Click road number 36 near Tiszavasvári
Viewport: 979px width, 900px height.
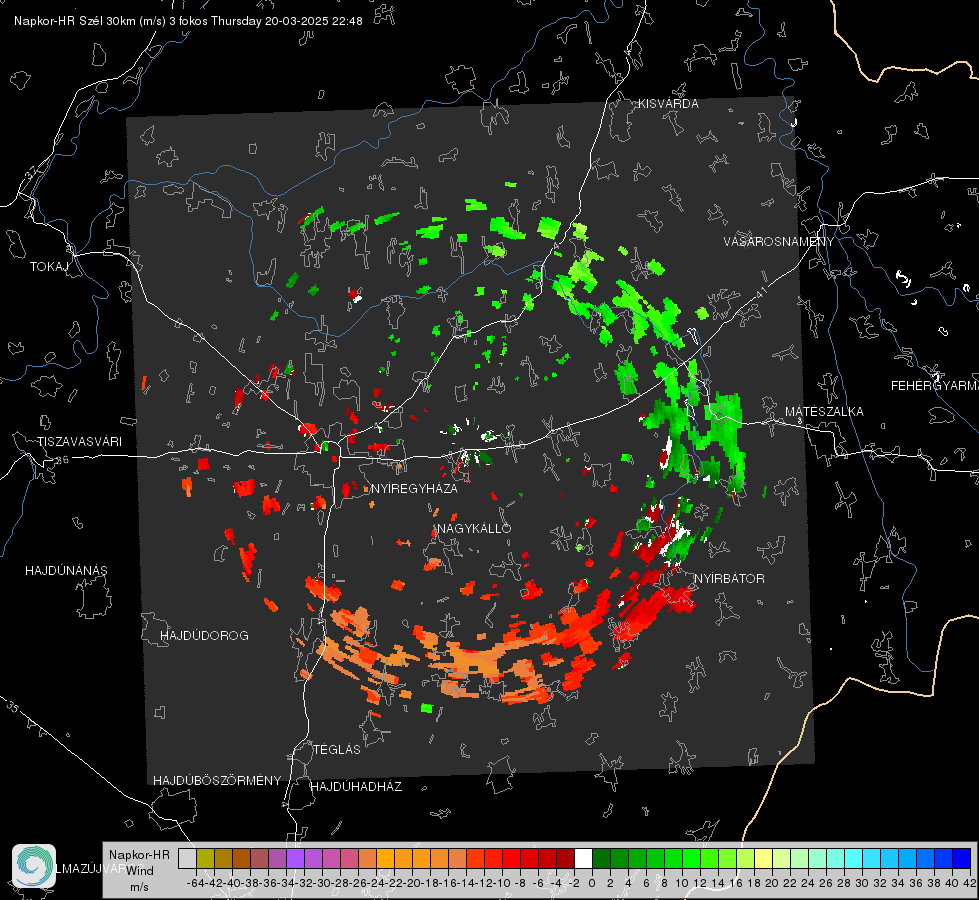coord(62,460)
